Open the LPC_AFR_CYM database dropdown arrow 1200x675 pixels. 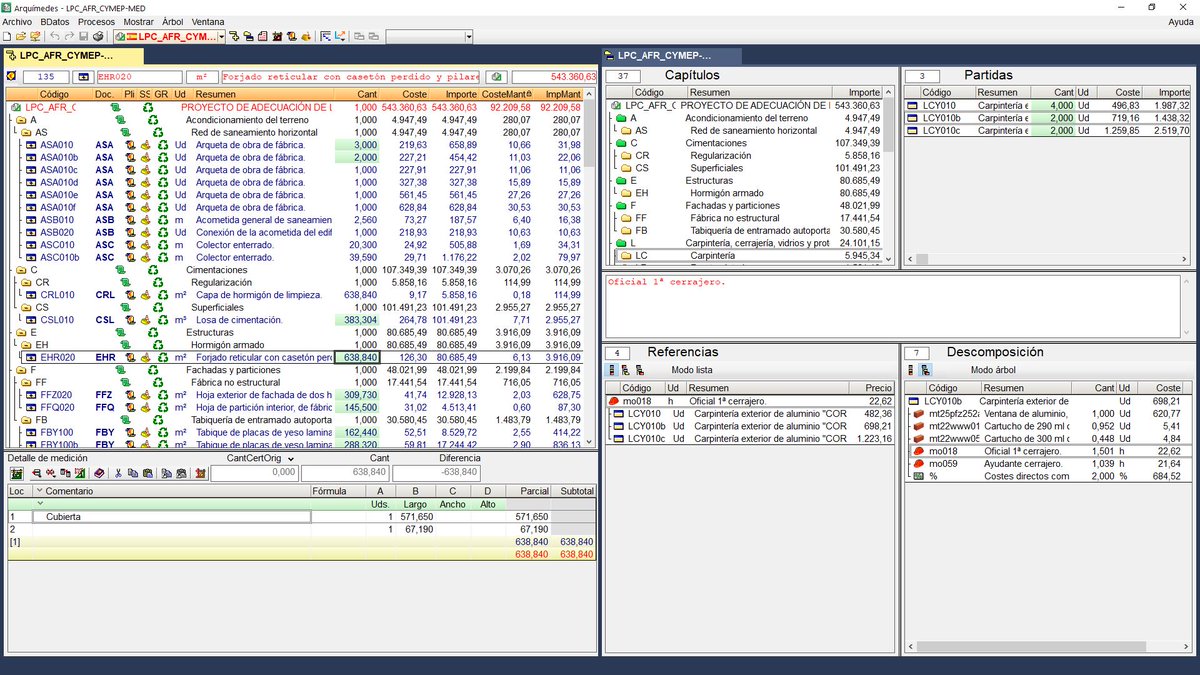coord(221,37)
